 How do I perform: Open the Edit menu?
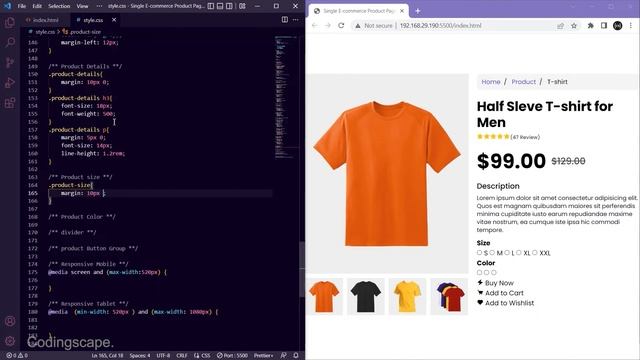tap(37, 6)
